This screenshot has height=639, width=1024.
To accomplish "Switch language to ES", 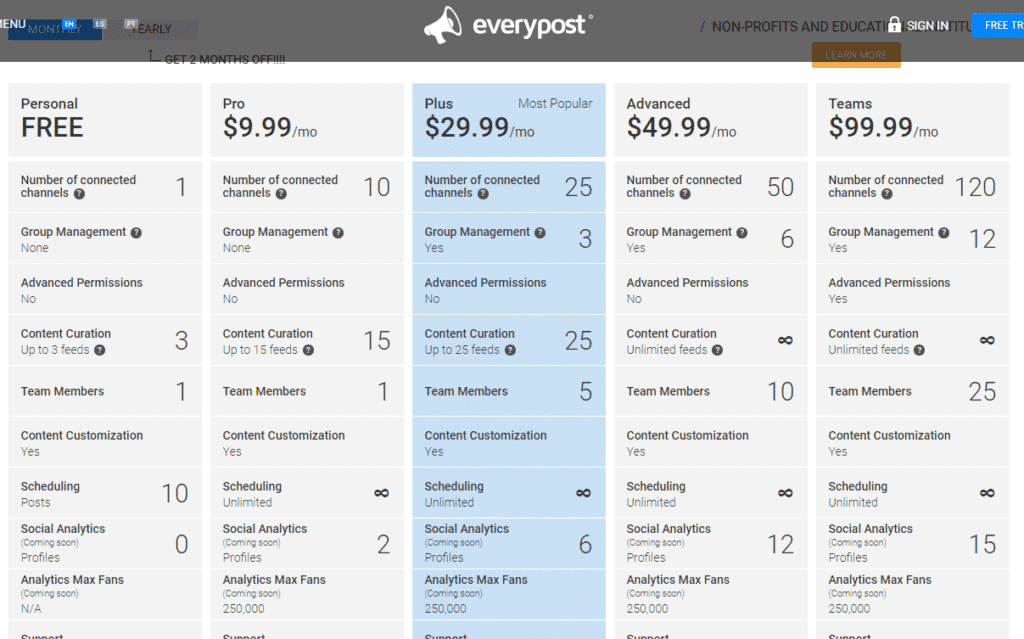I will pos(99,24).
